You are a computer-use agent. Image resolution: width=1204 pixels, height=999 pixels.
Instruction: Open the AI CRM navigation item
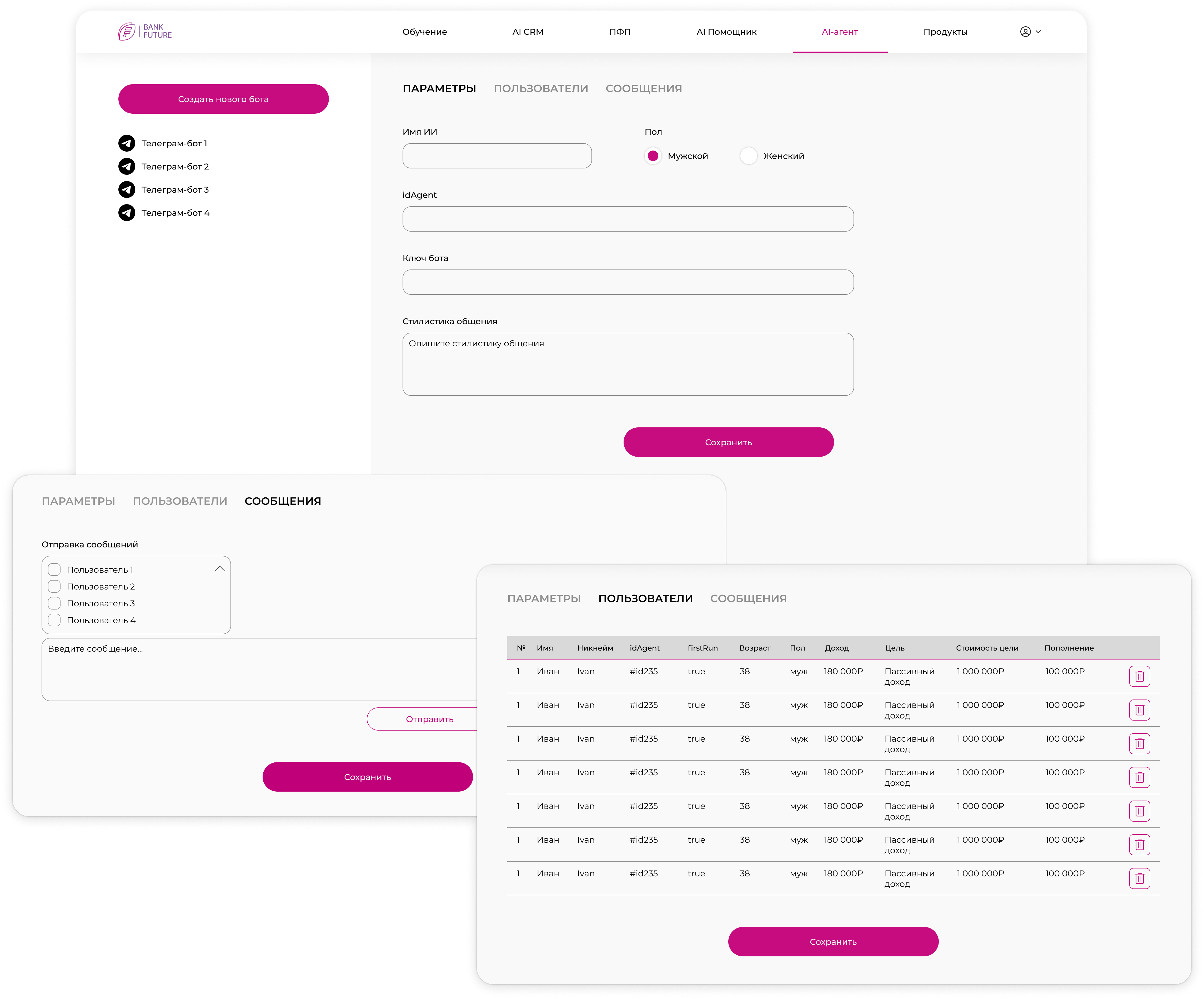click(x=528, y=32)
